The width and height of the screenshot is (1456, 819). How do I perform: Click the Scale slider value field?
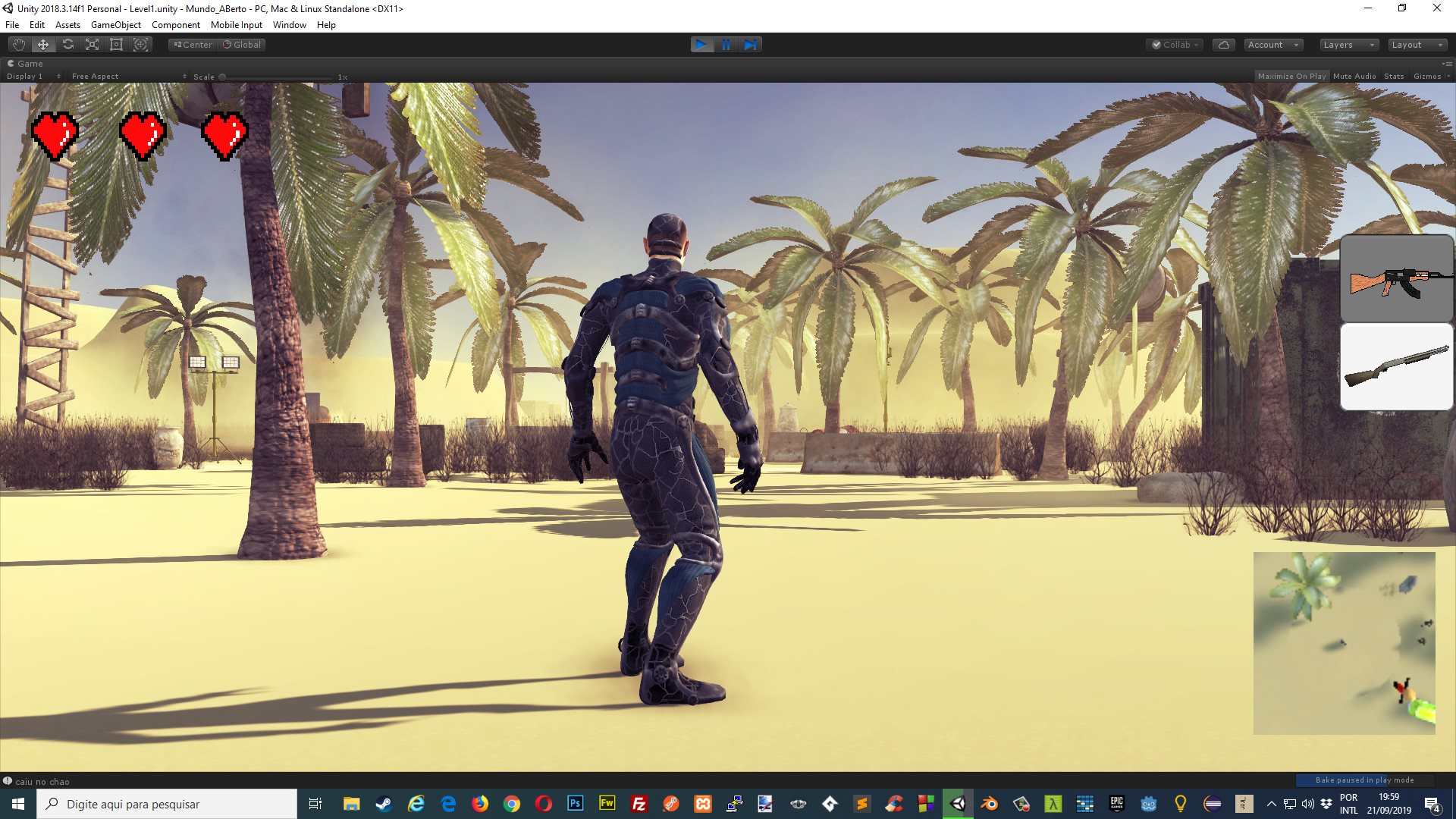coord(343,76)
